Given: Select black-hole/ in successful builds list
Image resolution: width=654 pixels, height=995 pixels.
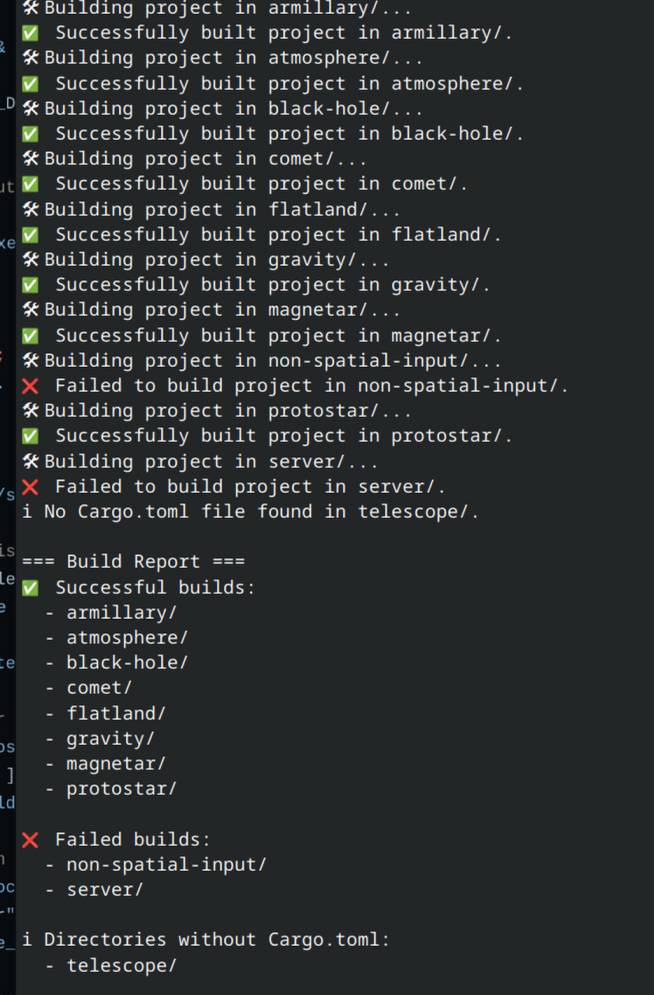Looking at the screenshot, I should [128, 662].
